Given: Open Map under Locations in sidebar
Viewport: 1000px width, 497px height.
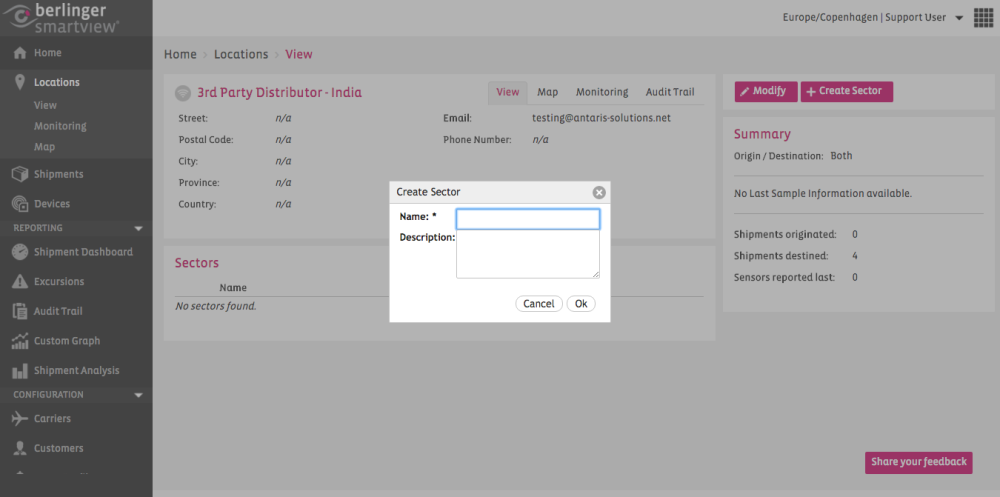Looking at the screenshot, I should tap(44, 147).
